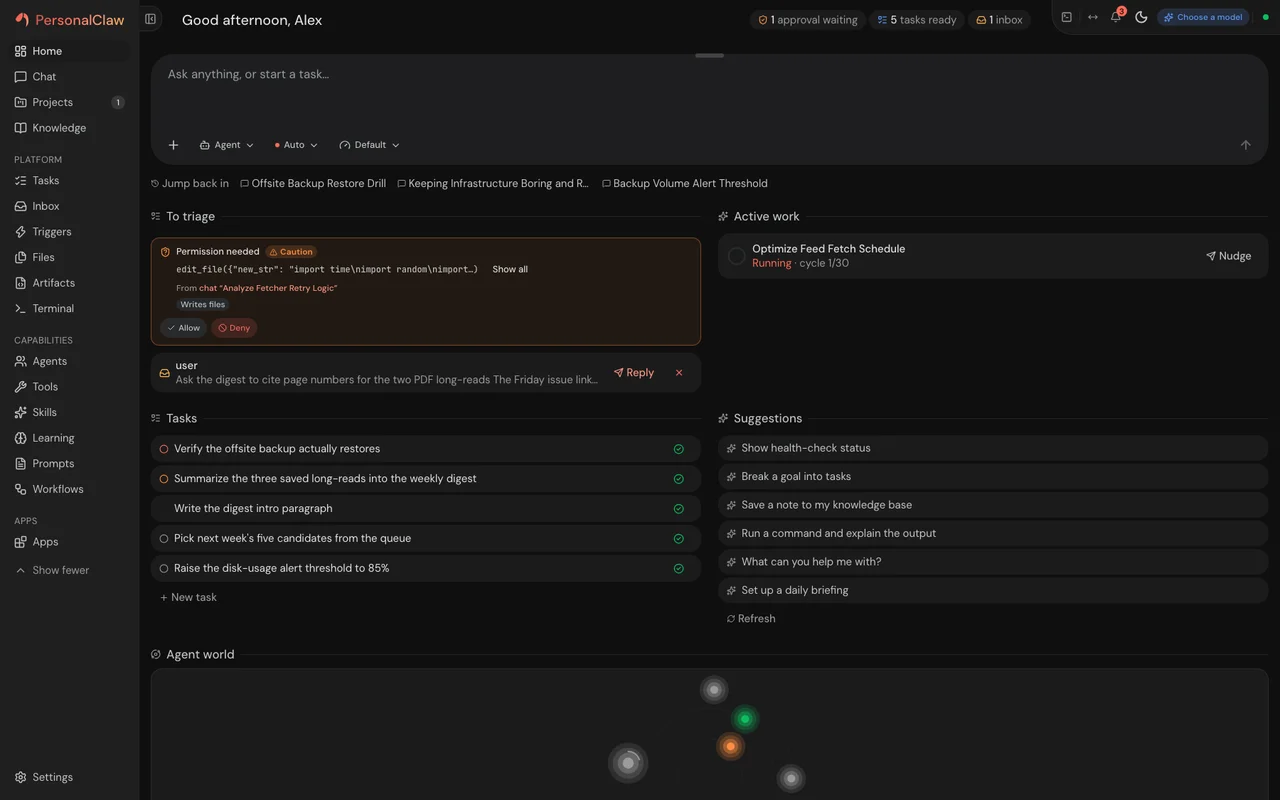Collapse the sidebar with the panel toggle icon
Screen dimensions: 1280x800
(x=150, y=19)
